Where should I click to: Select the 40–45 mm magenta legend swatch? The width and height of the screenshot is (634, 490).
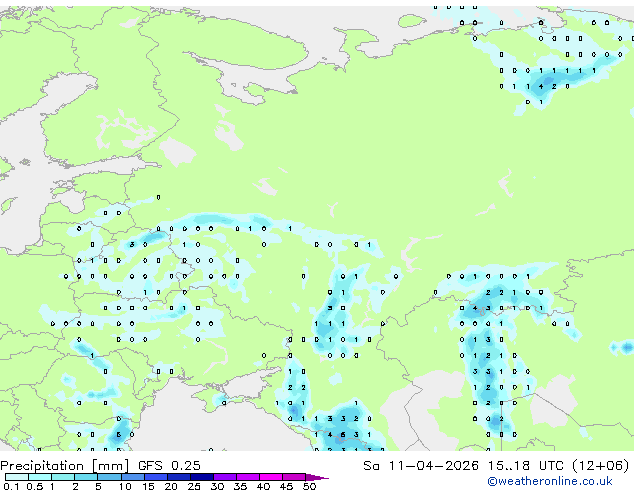(271, 477)
